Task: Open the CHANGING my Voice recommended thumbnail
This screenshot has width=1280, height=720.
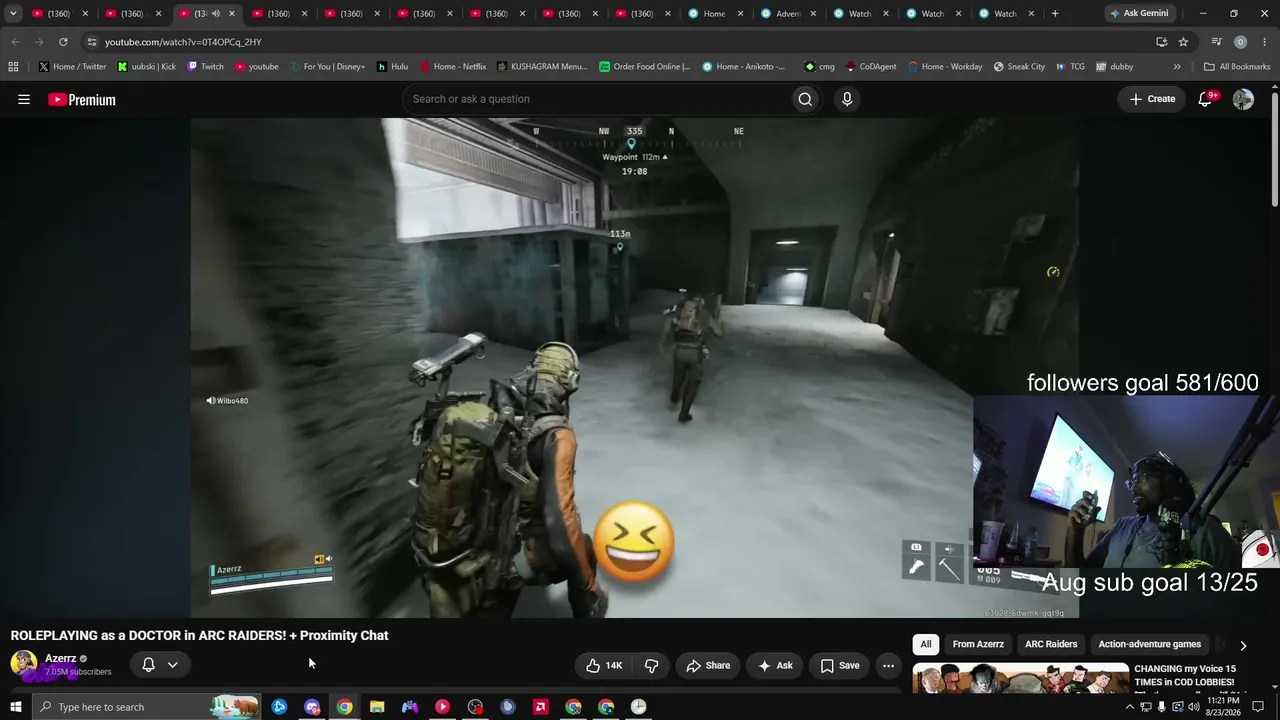Action: tap(1020, 677)
